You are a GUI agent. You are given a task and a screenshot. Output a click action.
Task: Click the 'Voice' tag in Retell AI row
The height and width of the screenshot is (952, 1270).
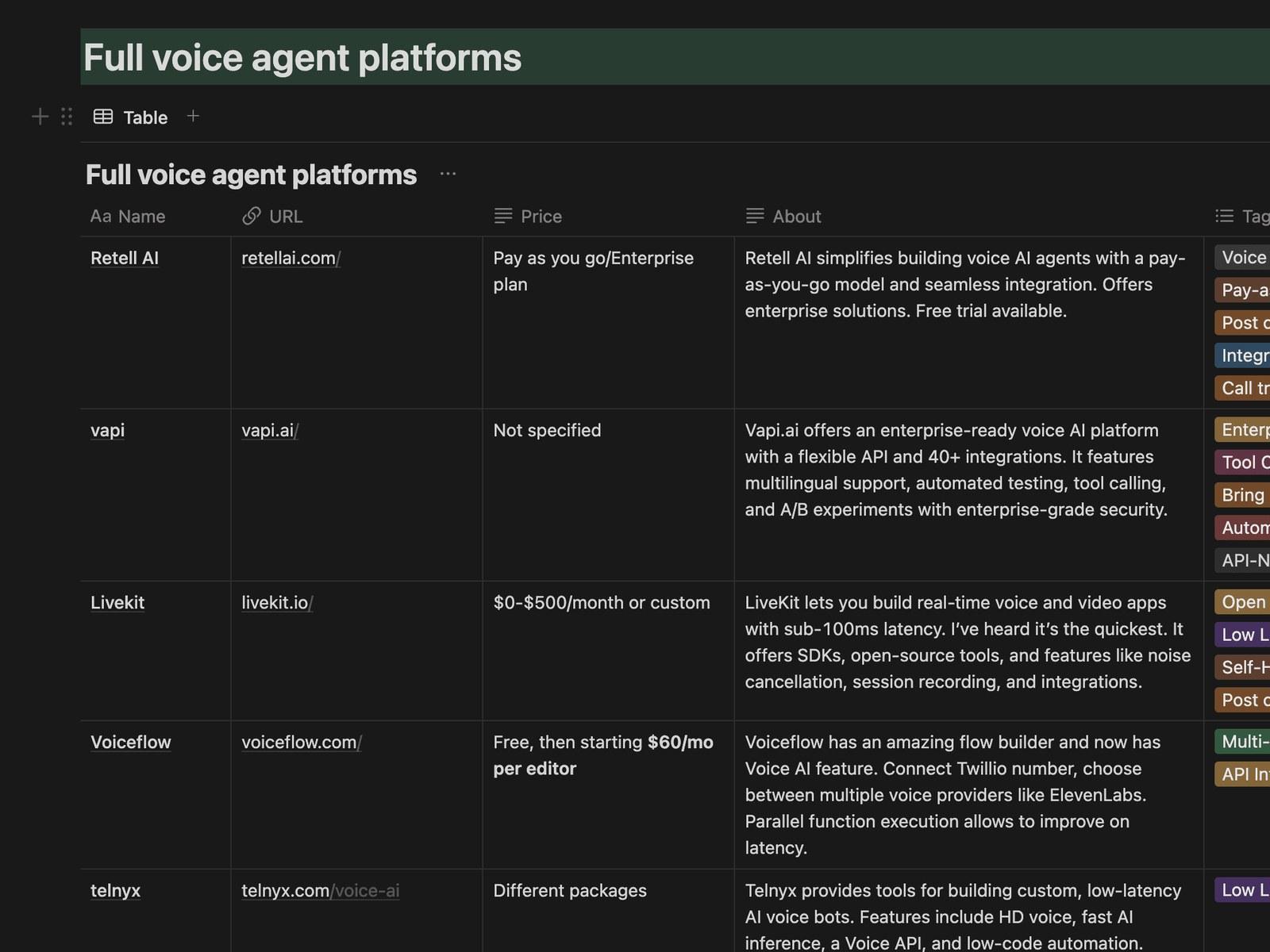pos(1242,257)
